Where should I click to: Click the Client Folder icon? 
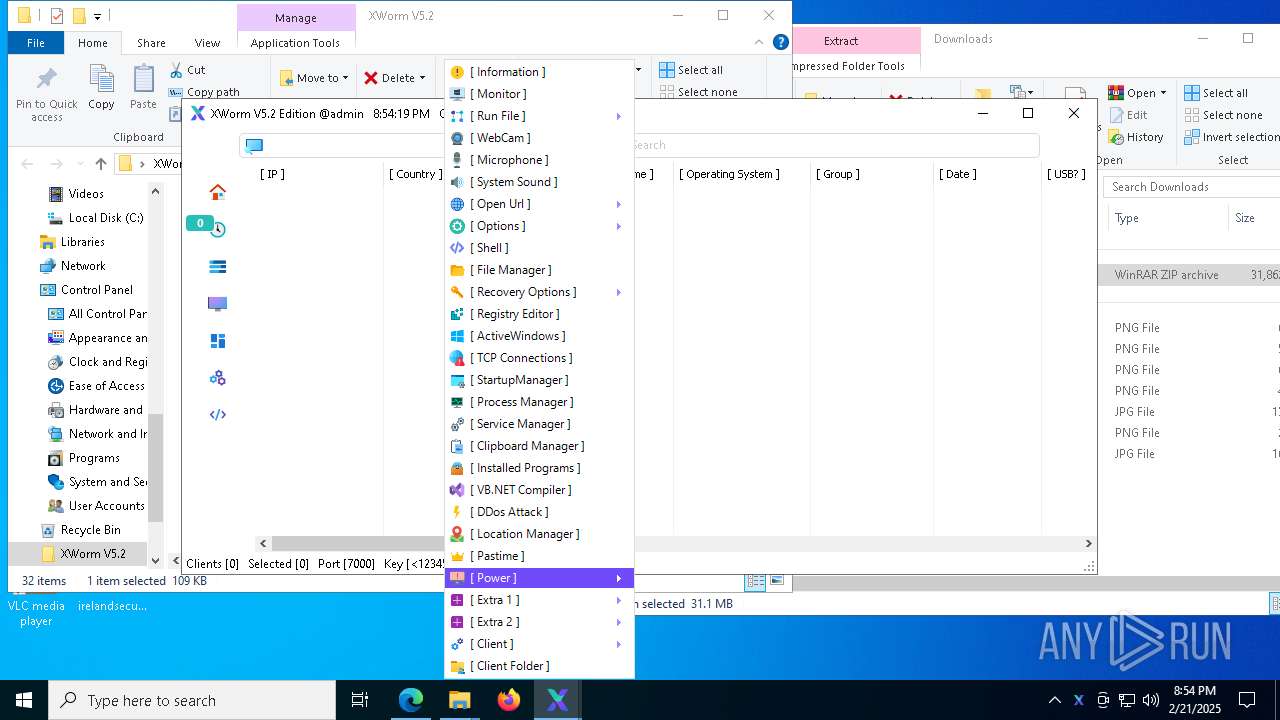pos(457,666)
